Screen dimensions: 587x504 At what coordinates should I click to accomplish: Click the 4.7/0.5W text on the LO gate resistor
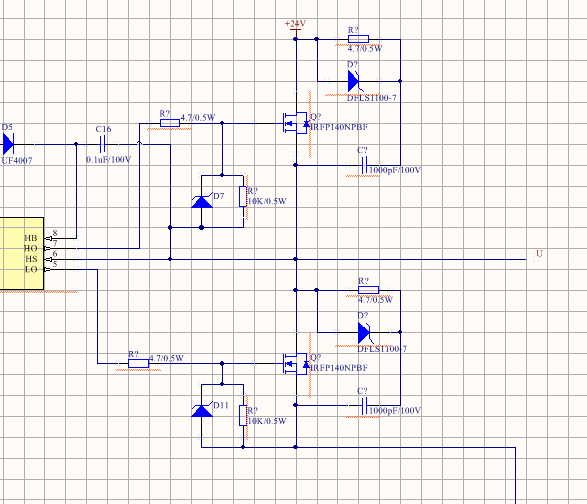click(x=167, y=358)
